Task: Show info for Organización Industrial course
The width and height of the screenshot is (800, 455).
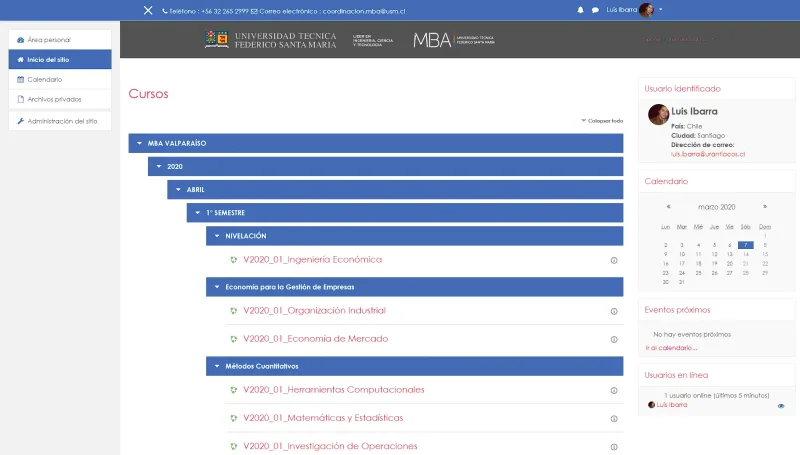Action: click(x=614, y=311)
